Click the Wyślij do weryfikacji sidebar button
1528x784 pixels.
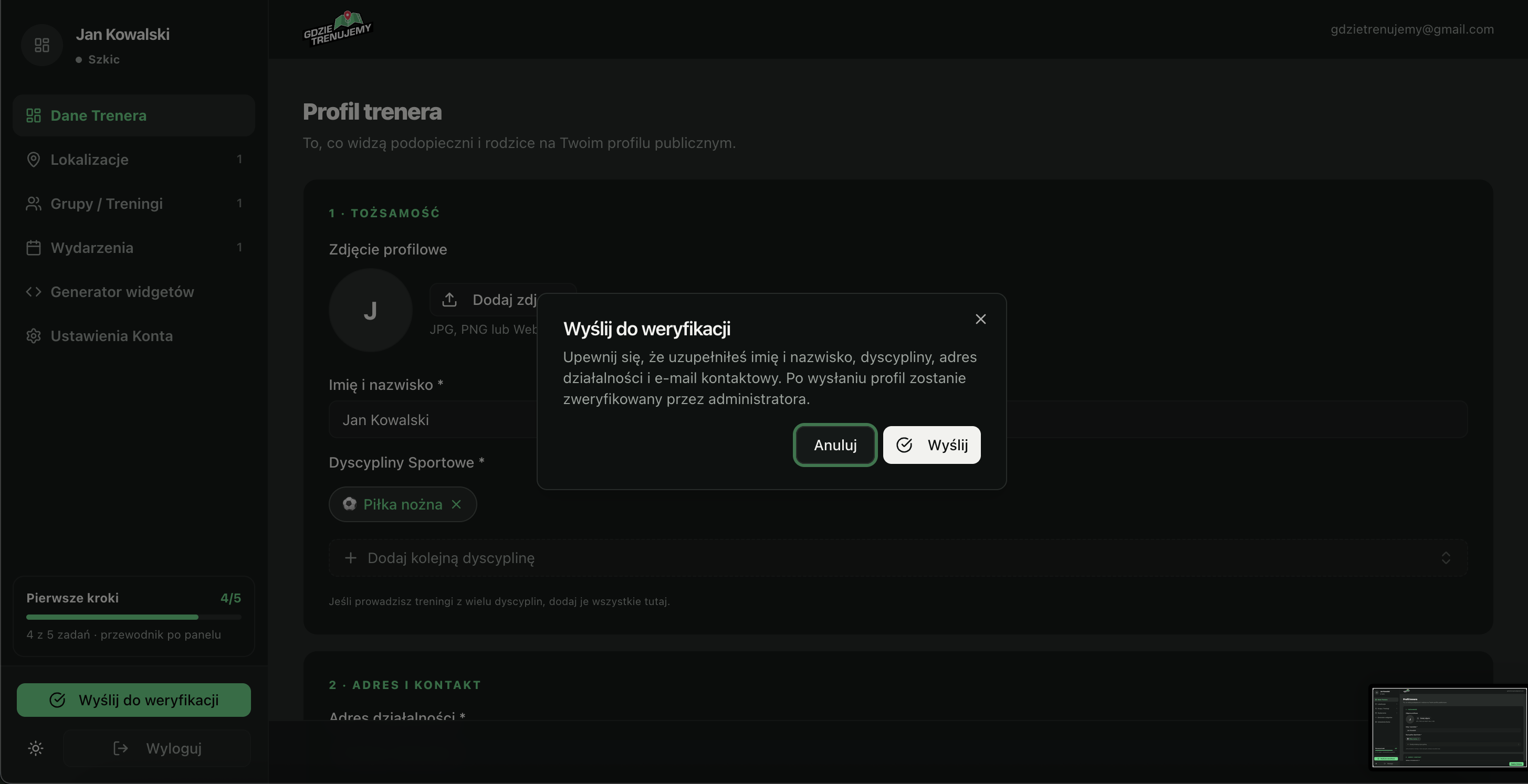tap(133, 700)
